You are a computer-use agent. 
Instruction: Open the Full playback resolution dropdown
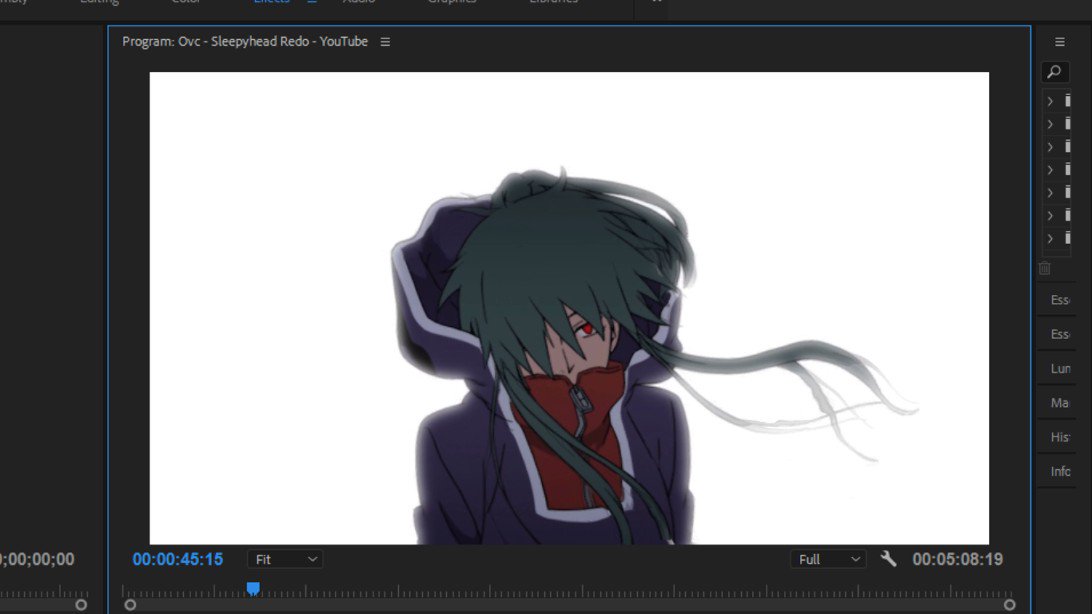[828, 559]
